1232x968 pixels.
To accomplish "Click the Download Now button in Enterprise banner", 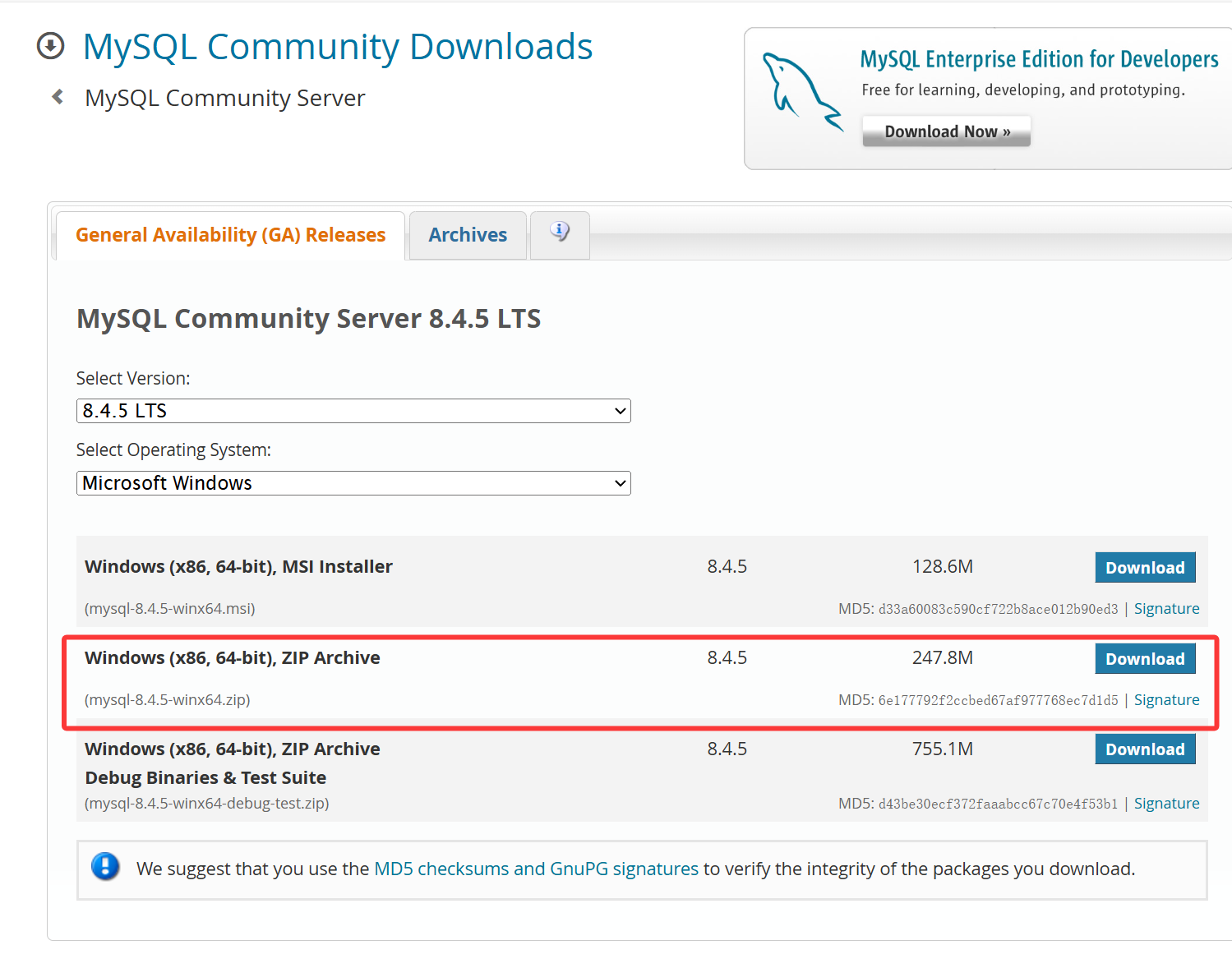I will point(947,131).
